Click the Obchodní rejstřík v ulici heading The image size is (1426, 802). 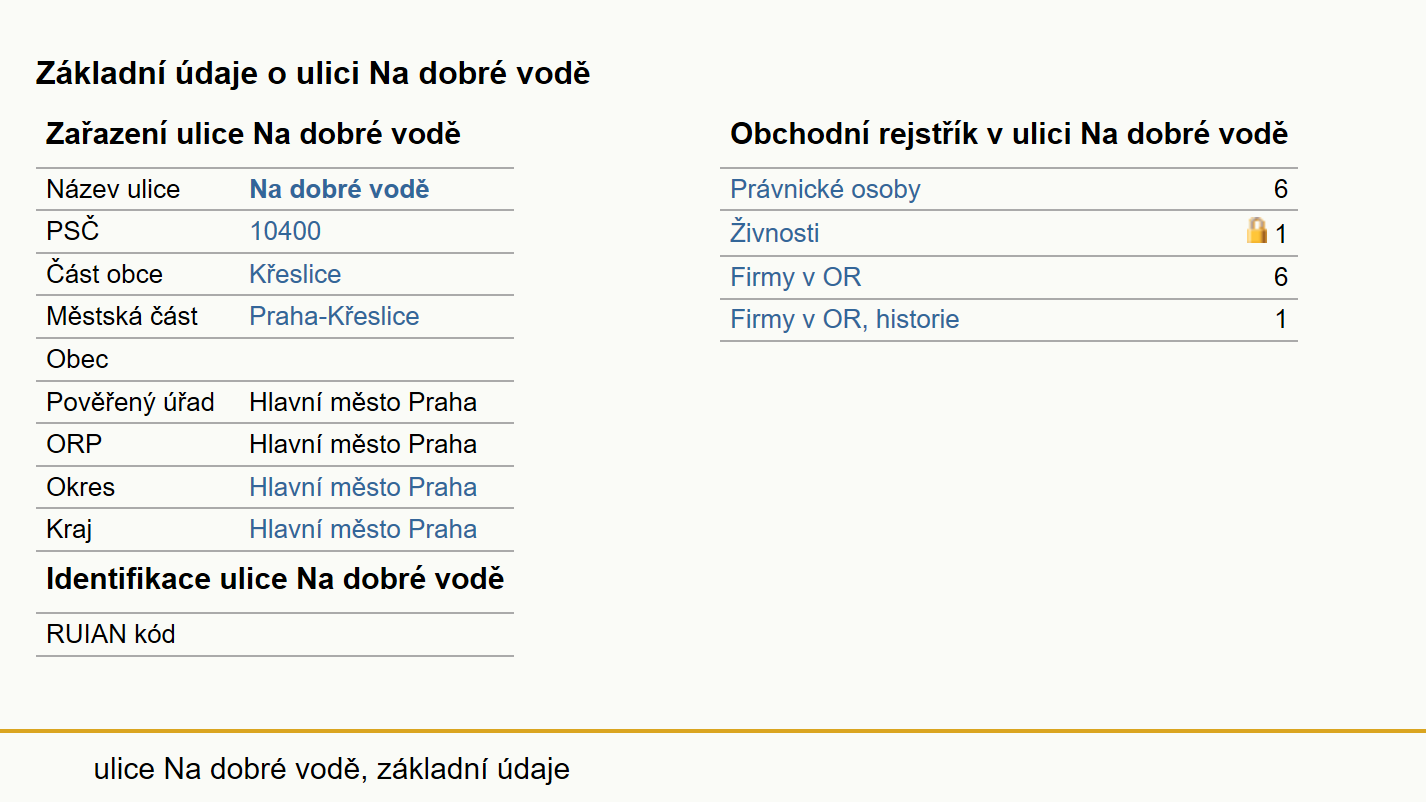pos(1009,134)
